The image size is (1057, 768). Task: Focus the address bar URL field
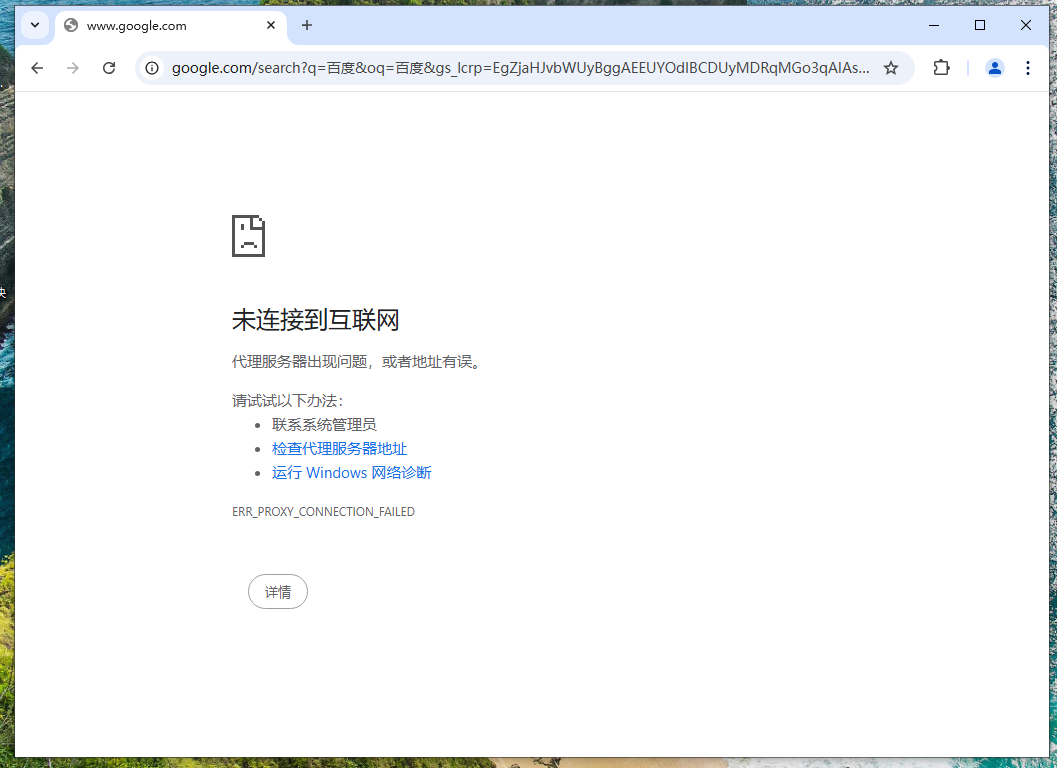(x=520, y=68)
